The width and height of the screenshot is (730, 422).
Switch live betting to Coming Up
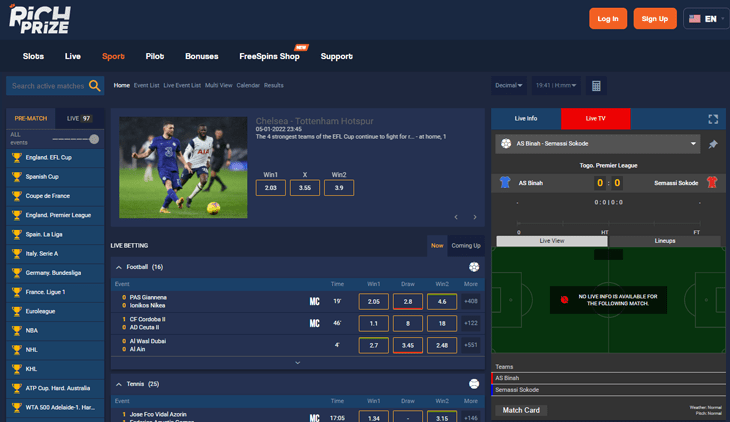[x=466, y=245]
